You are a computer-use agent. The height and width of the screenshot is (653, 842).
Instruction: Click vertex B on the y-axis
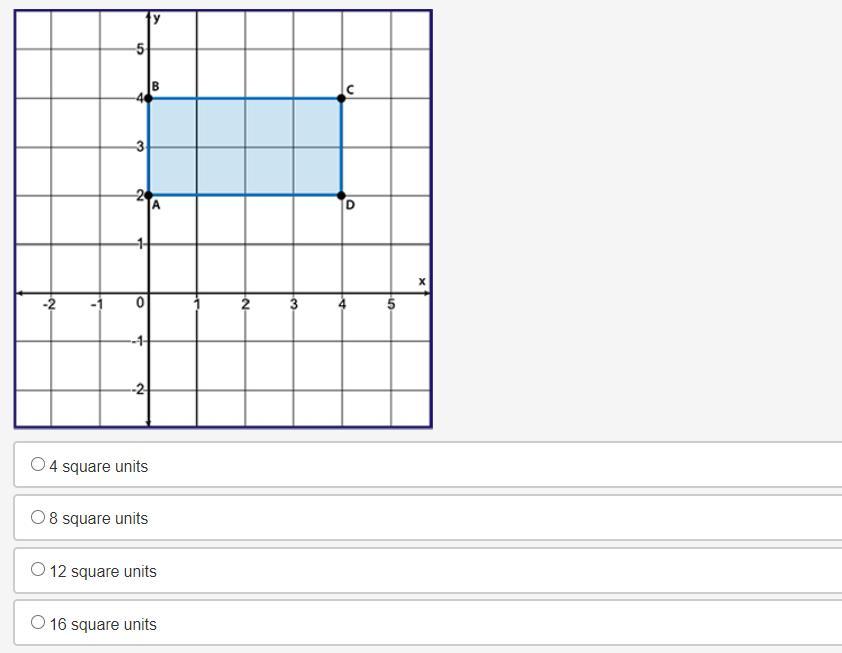148,98
